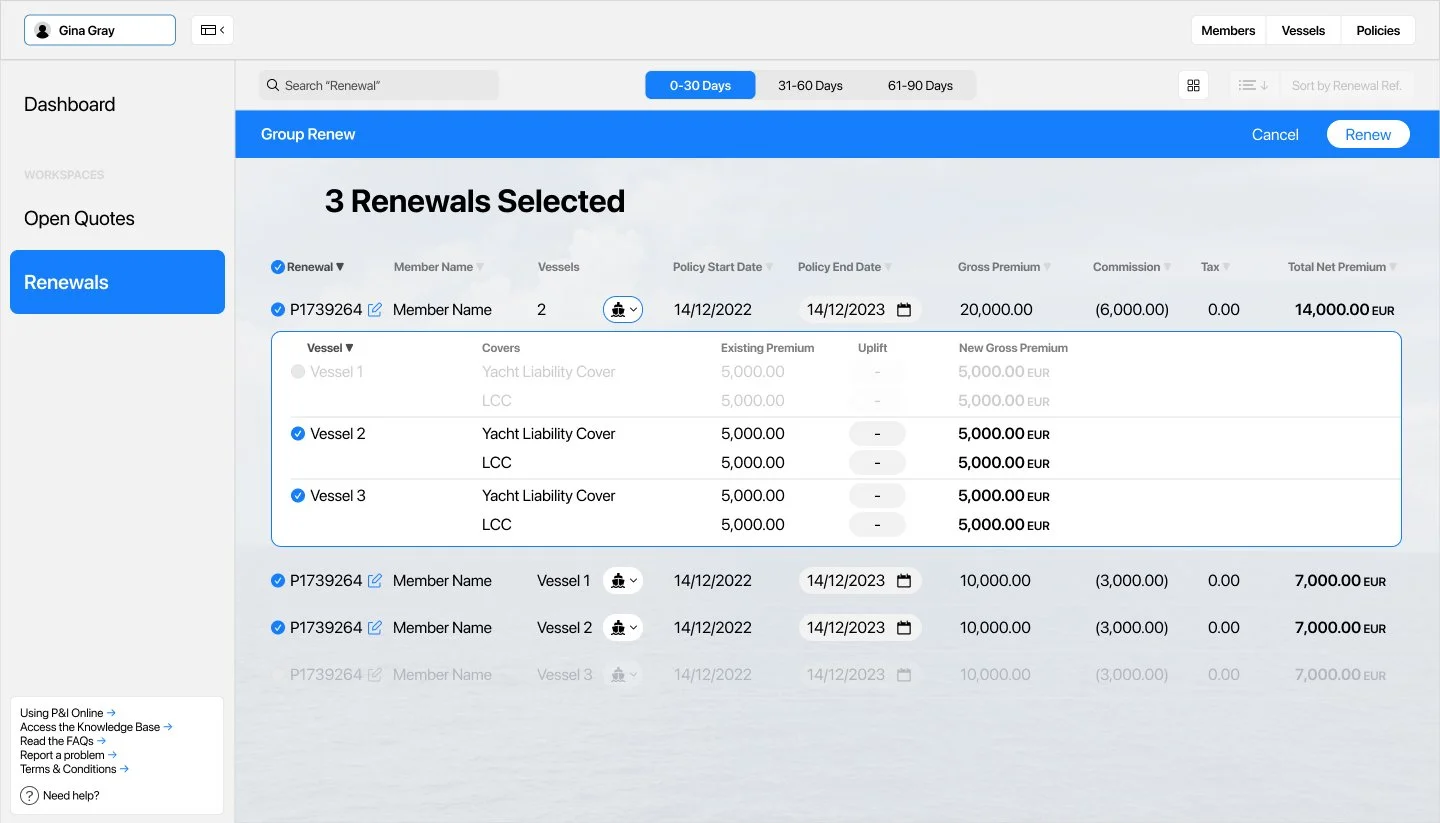
Task: Open calendar icon on faded Vessel 3 renewal row
Action: click(x=904, y=675)
